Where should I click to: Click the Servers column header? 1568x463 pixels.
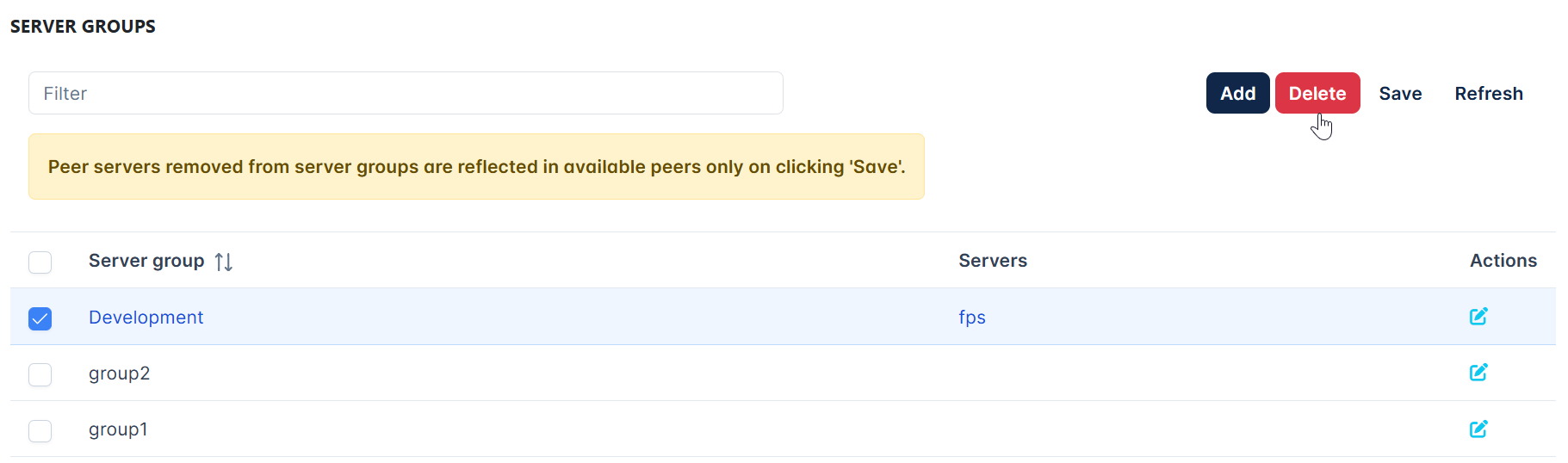tap(993, 261)
